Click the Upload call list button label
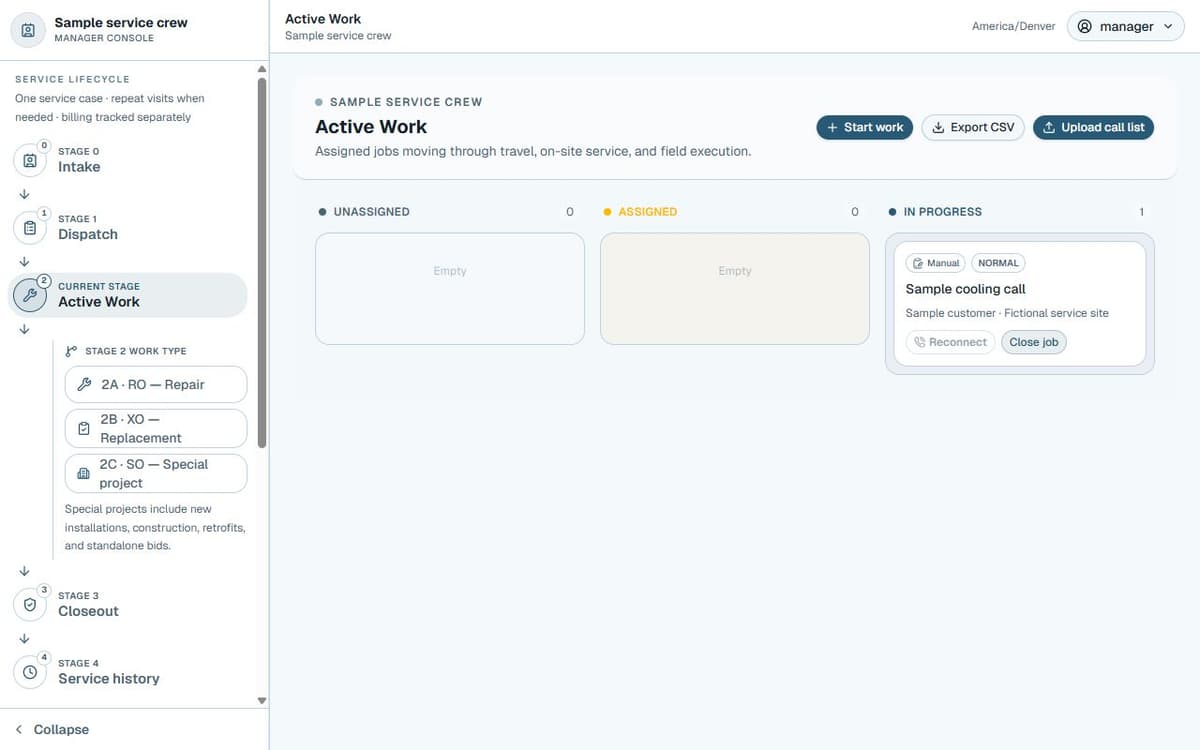 coord(1103,128)
